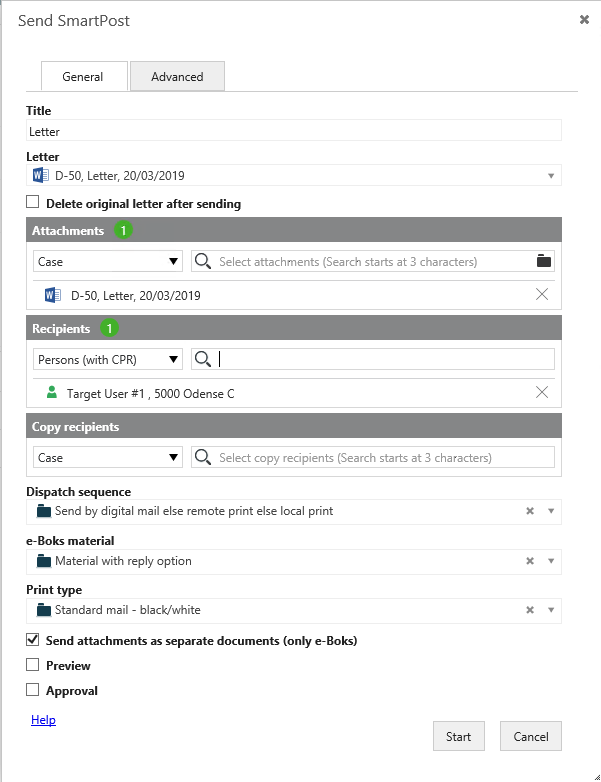The image size is (601, 782).
Task: Remove Target User #1 recipient
Action: [x=542, y=393]
